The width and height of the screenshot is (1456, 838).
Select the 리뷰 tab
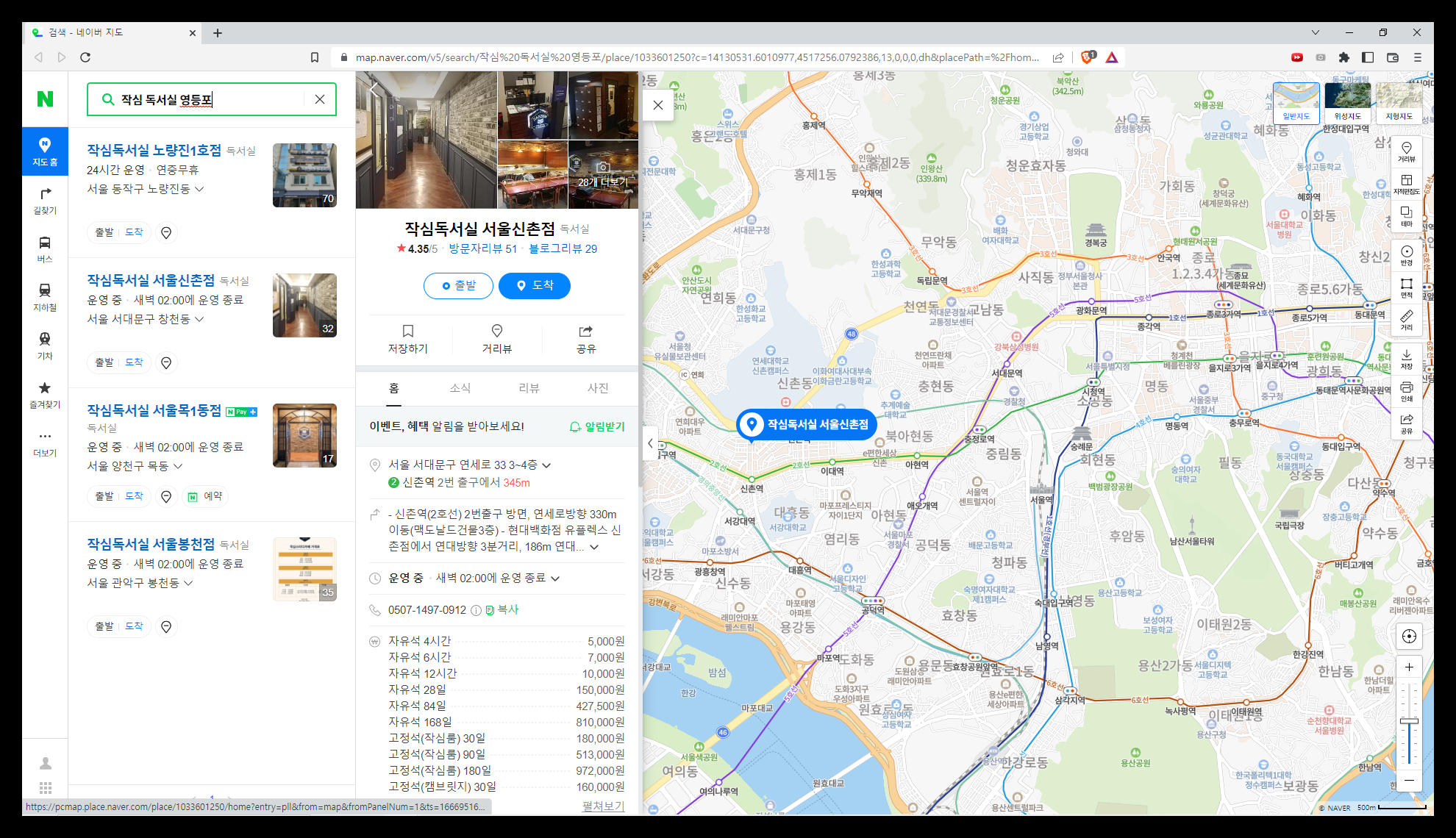tap(529, 388)
